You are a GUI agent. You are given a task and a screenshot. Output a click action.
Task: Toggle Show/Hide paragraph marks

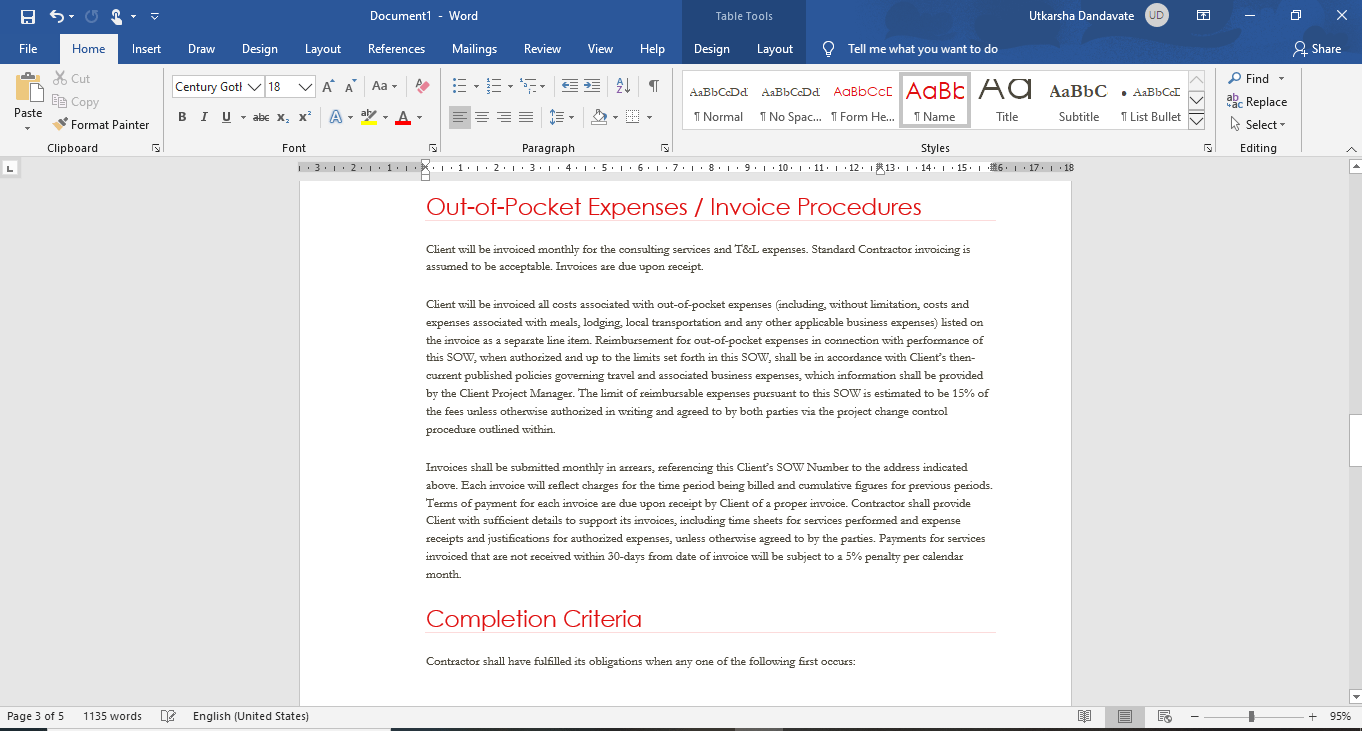point(653,87)
